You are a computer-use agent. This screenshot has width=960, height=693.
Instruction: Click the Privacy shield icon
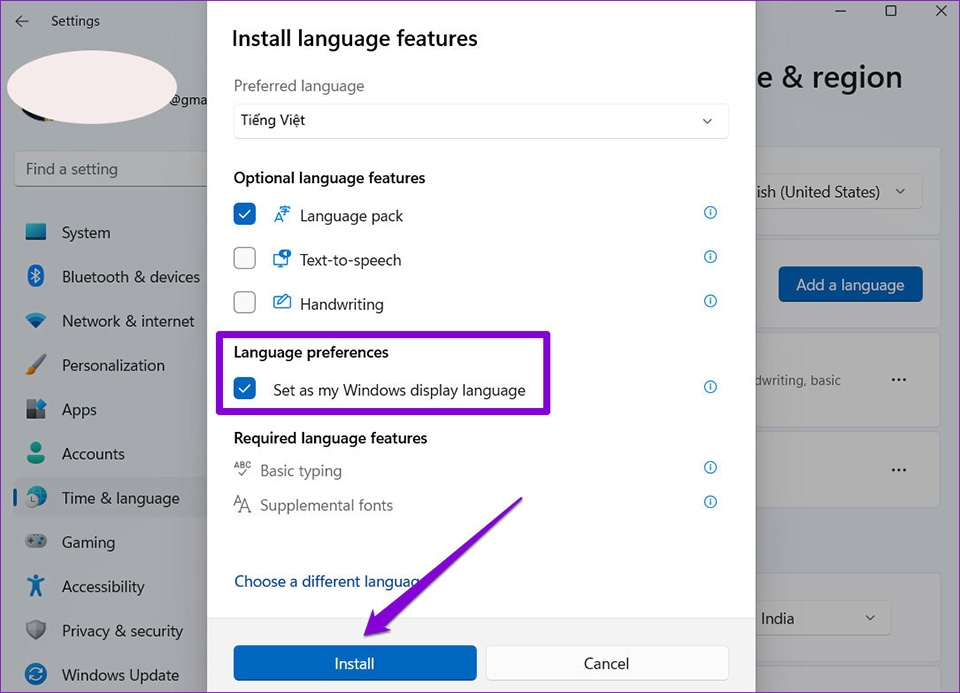pos(36,629)
